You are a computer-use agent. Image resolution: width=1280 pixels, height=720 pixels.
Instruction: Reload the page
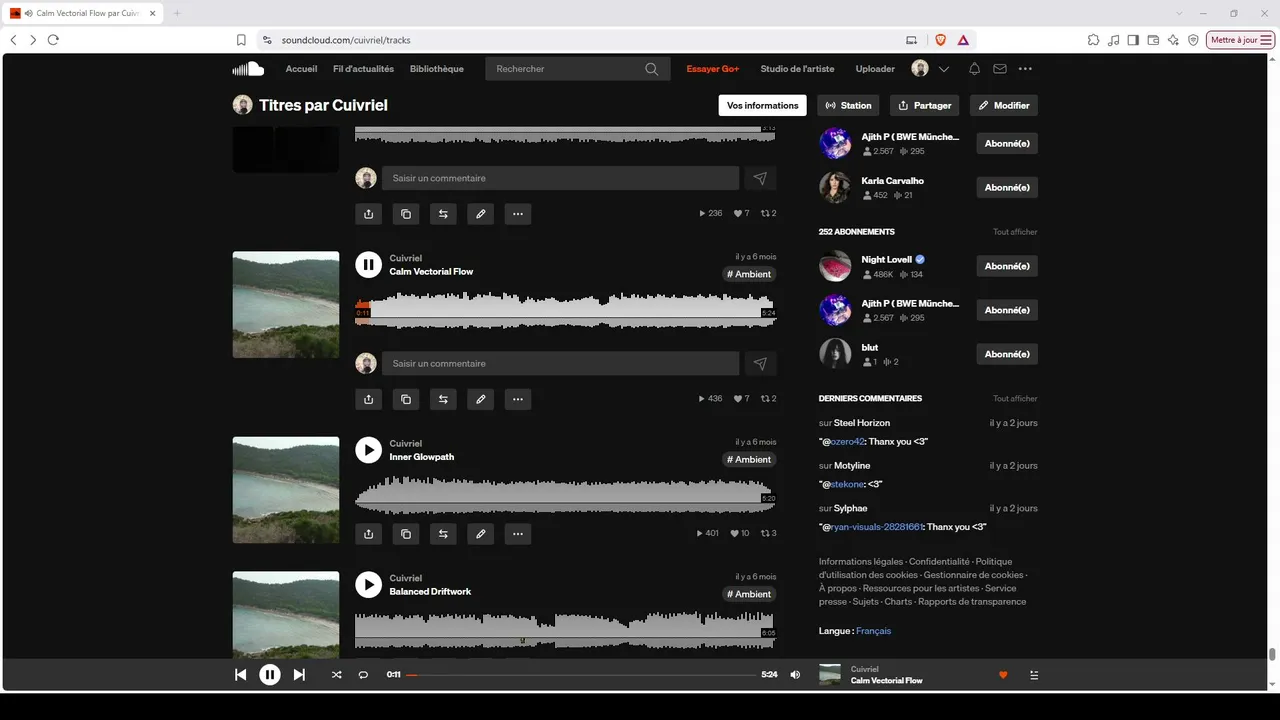53,40
